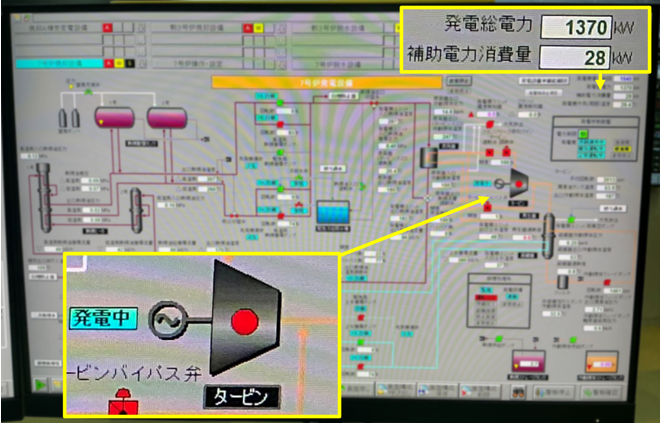Select the left magenta storage tank
This screenshot has height=423, width=660.
point(114,118)
